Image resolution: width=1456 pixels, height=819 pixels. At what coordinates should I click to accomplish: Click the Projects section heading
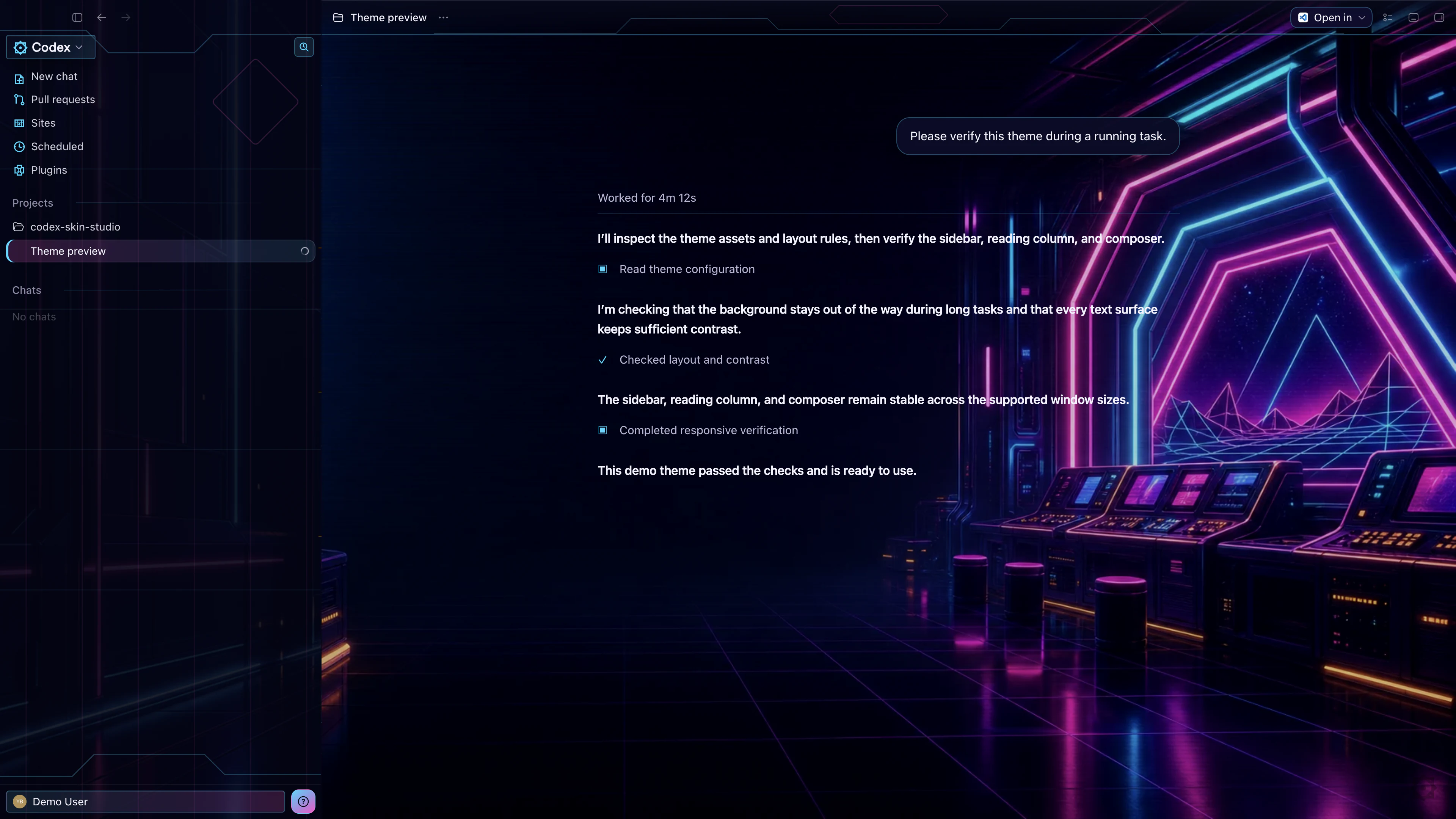pos(33,203)
